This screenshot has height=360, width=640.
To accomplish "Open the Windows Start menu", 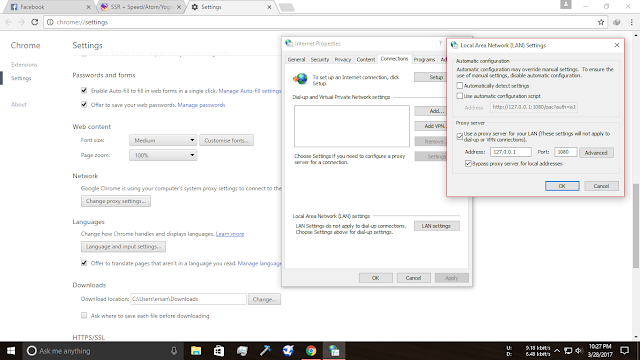I will [x=11, y=351].
